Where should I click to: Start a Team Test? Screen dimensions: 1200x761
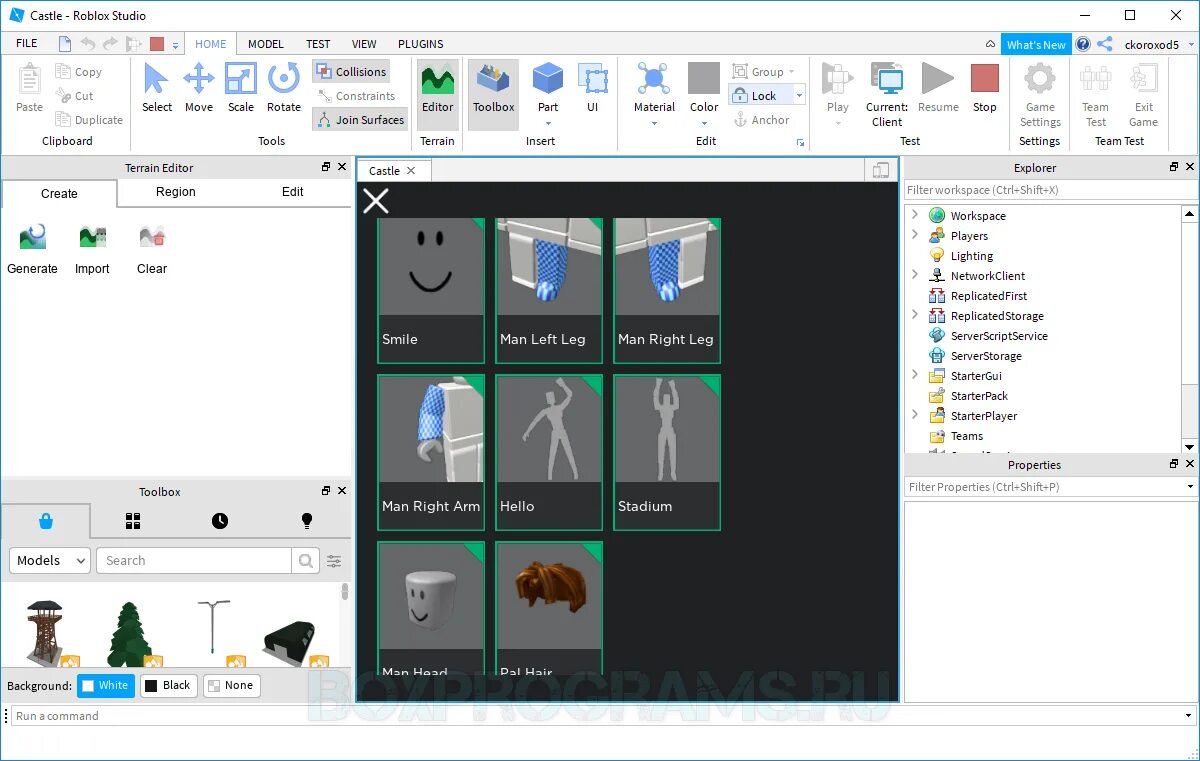pyautogui.click(x=1096, y=94)
